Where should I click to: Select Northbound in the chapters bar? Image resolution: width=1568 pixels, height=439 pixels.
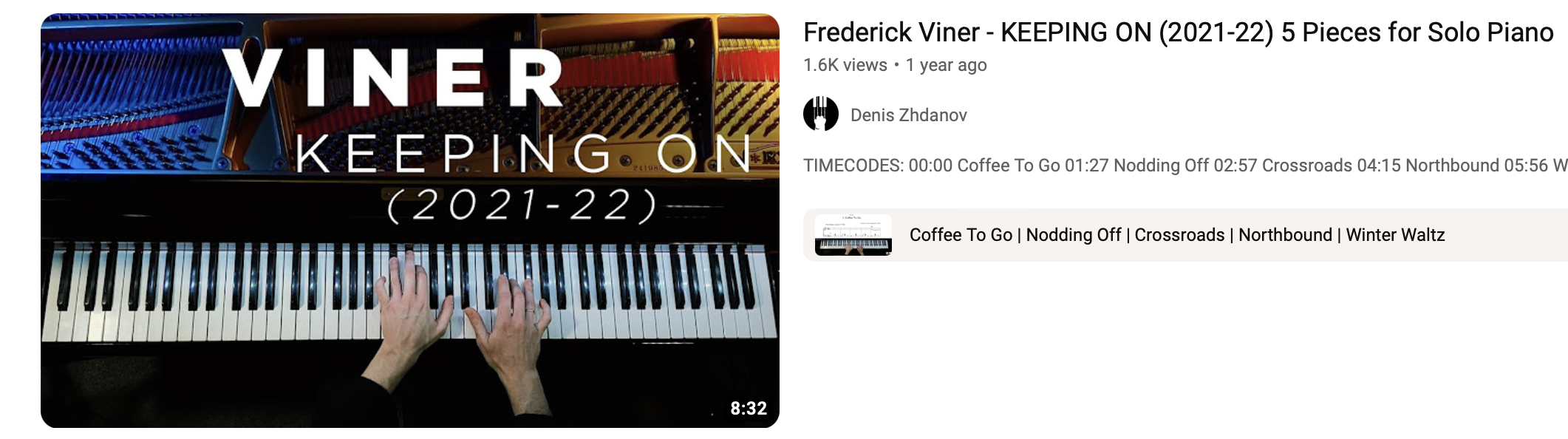[1285, 235]
